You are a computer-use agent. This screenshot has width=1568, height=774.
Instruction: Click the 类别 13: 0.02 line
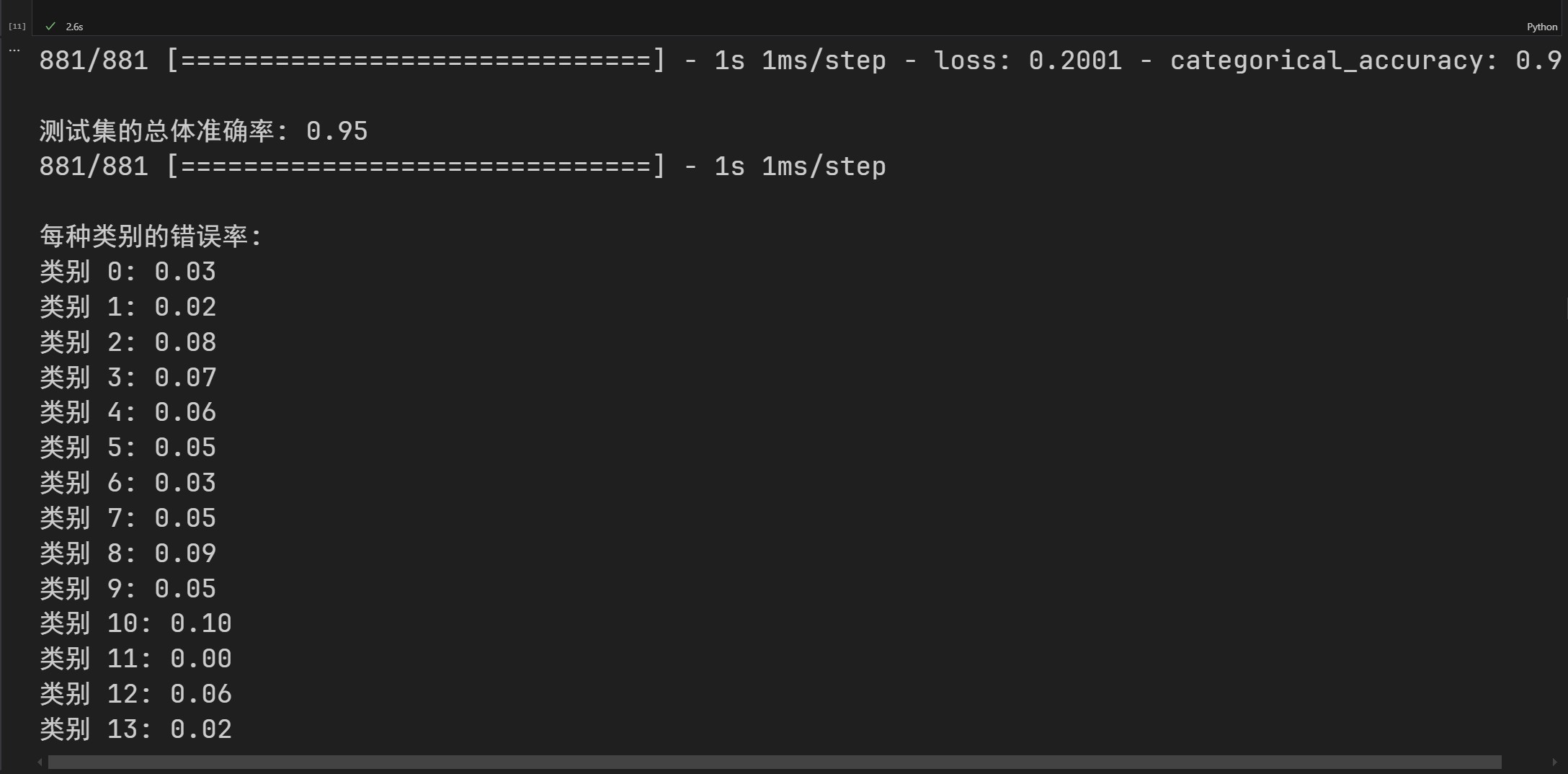135,729
